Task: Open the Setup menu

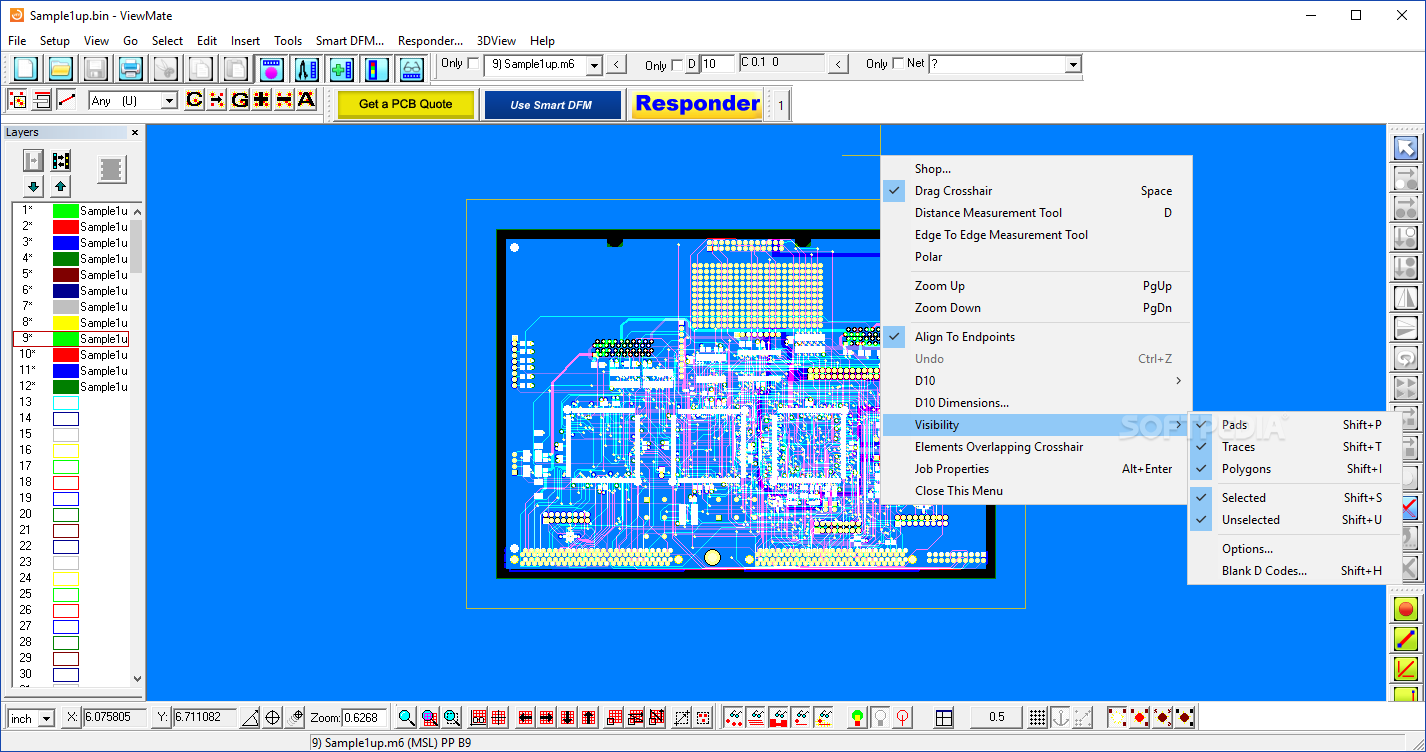Action: point(55,41)
